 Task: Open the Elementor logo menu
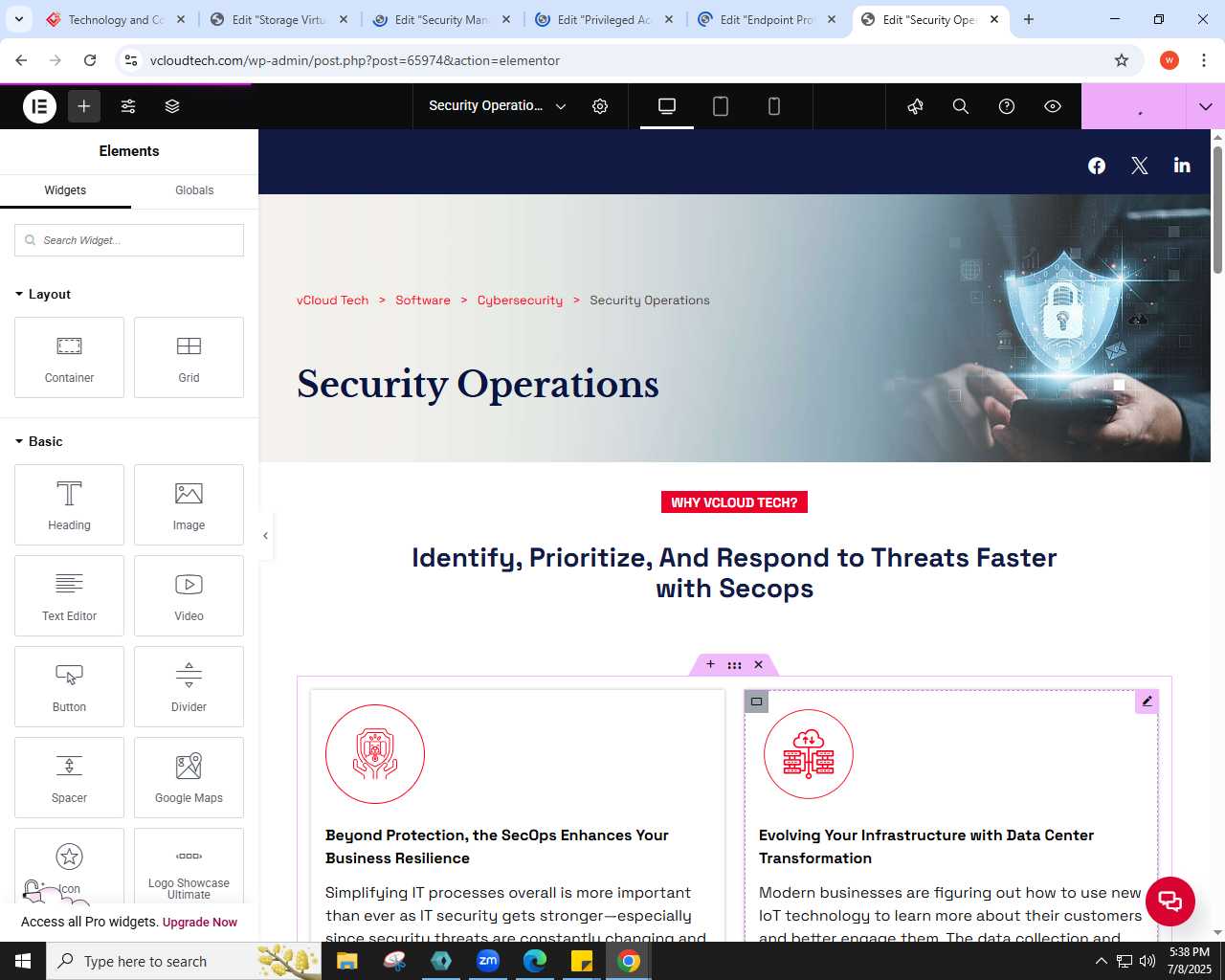[40, 106]
